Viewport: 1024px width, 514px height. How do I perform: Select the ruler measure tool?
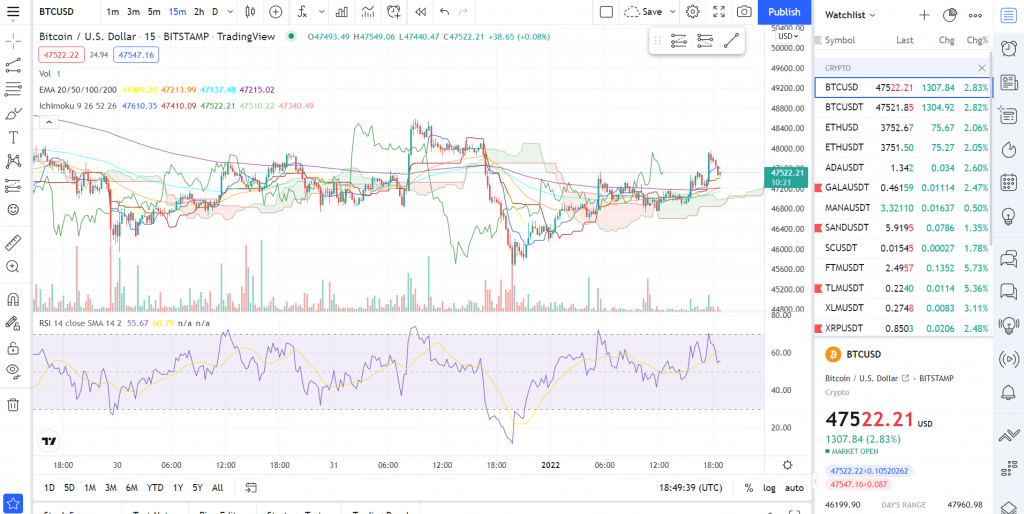tap(13, 243)
